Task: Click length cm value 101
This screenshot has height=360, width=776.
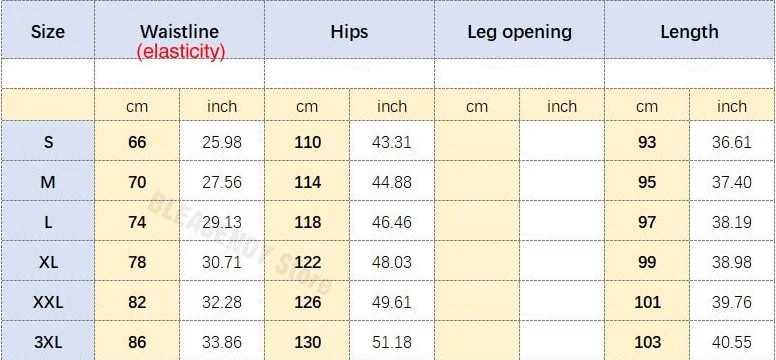Action: pyautogui.click(x=647, y=302)
